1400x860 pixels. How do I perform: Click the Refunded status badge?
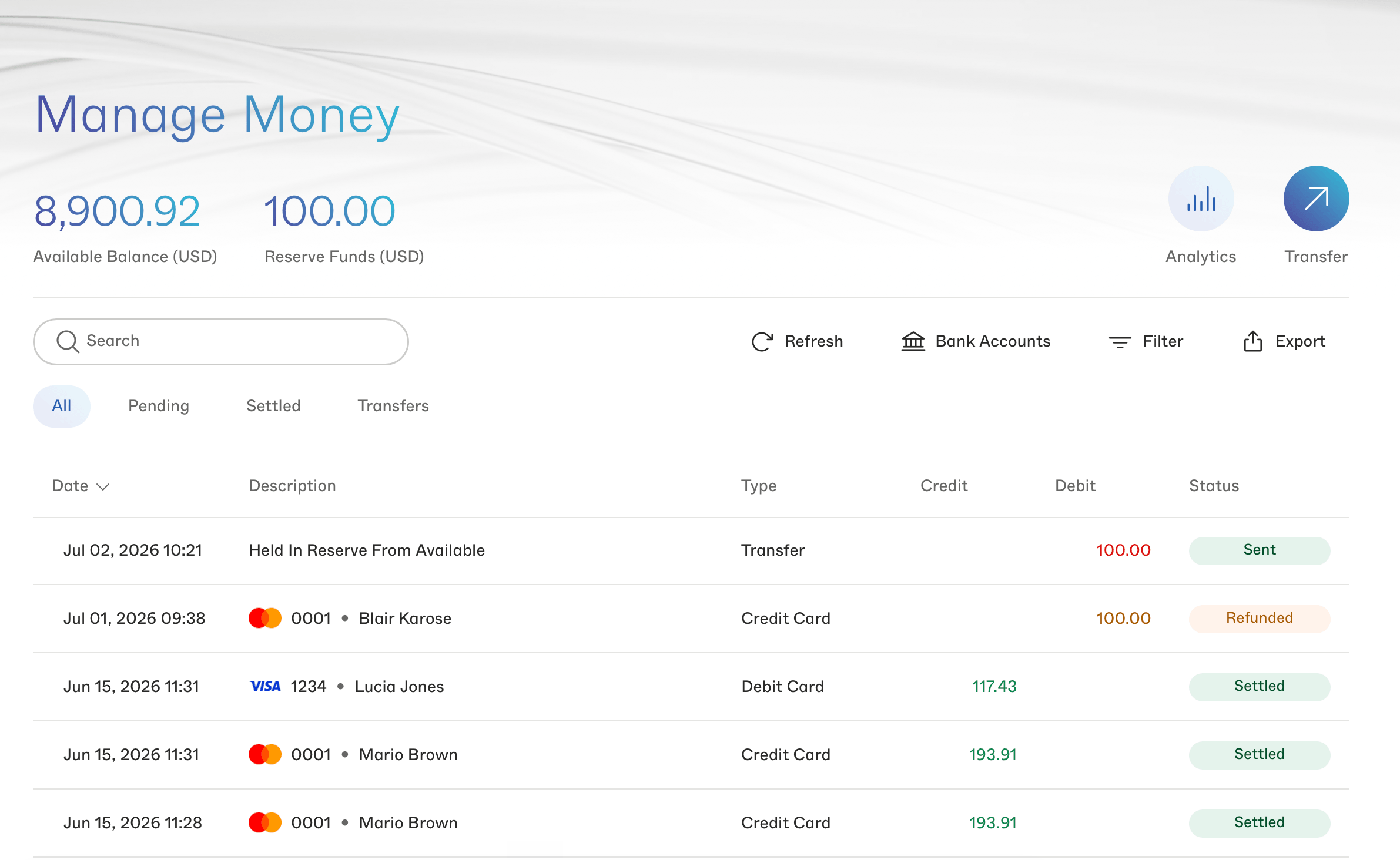(x=1260, y=619)
